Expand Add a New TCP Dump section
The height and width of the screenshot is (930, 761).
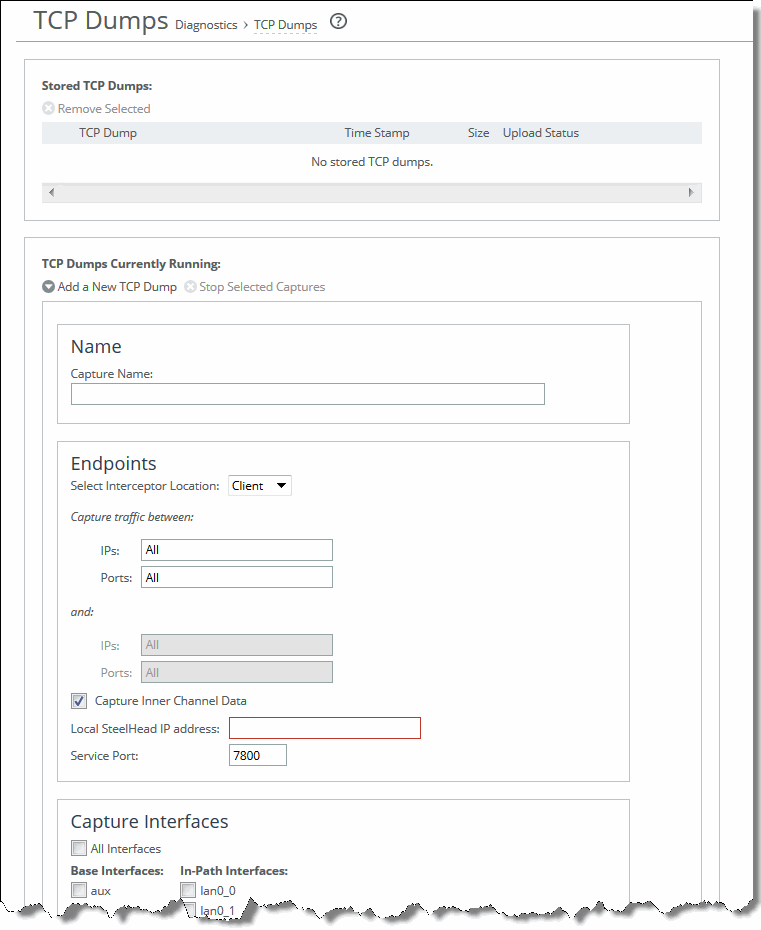point(110,286)
